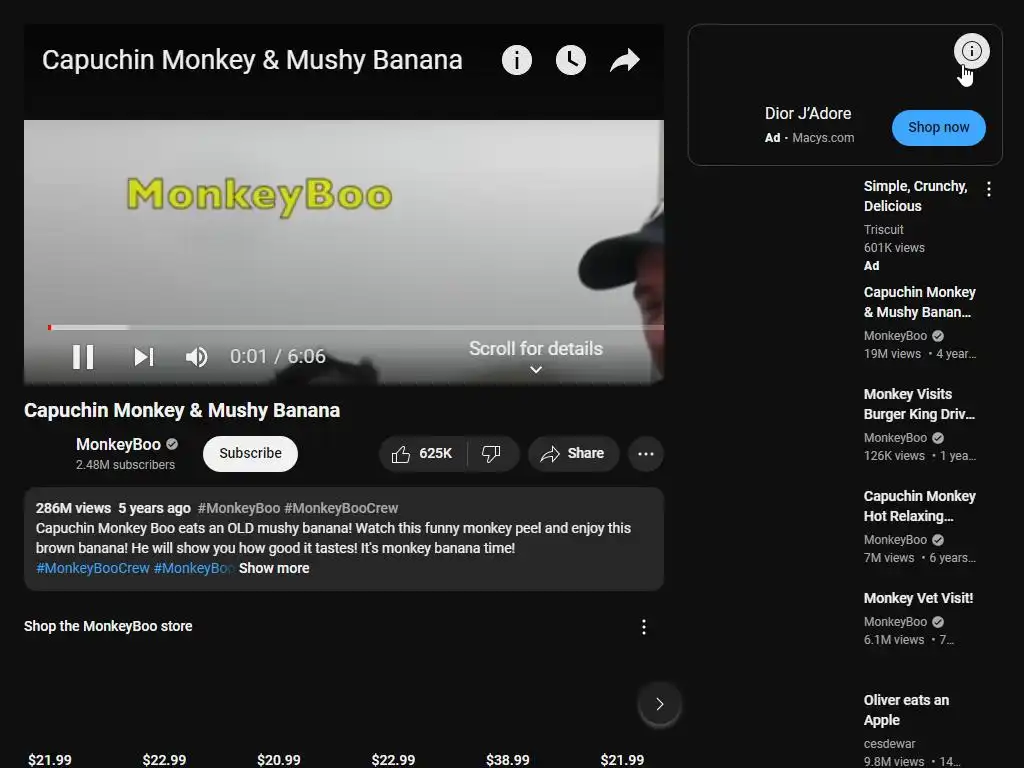This screenshot has width=1024, height=768.
Task: Click the #MonkeyBoo hashtag beside the view count
Action: (238, 508)
